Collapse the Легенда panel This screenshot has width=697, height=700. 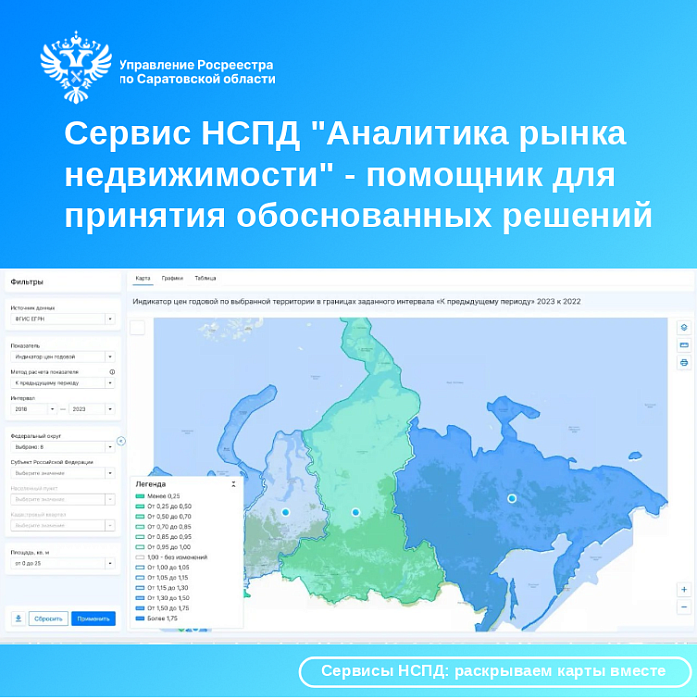tap(234, 484)
